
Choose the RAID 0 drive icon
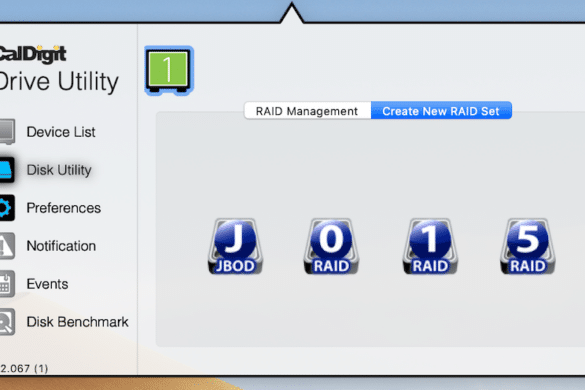pos(331,246)
